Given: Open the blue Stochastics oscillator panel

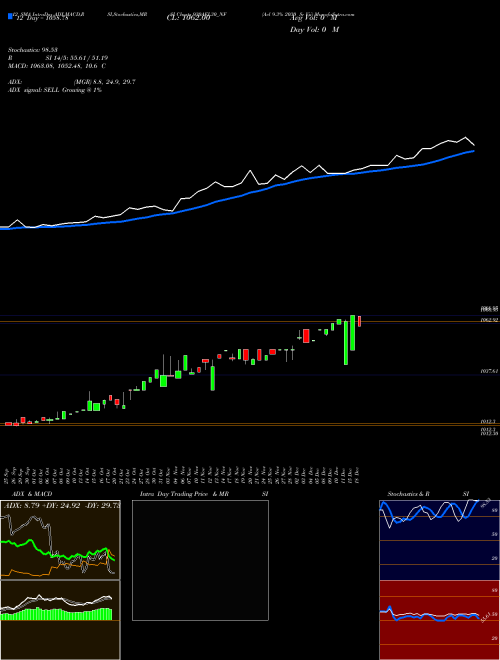Looking at the screenshot, I should [439, 540].
